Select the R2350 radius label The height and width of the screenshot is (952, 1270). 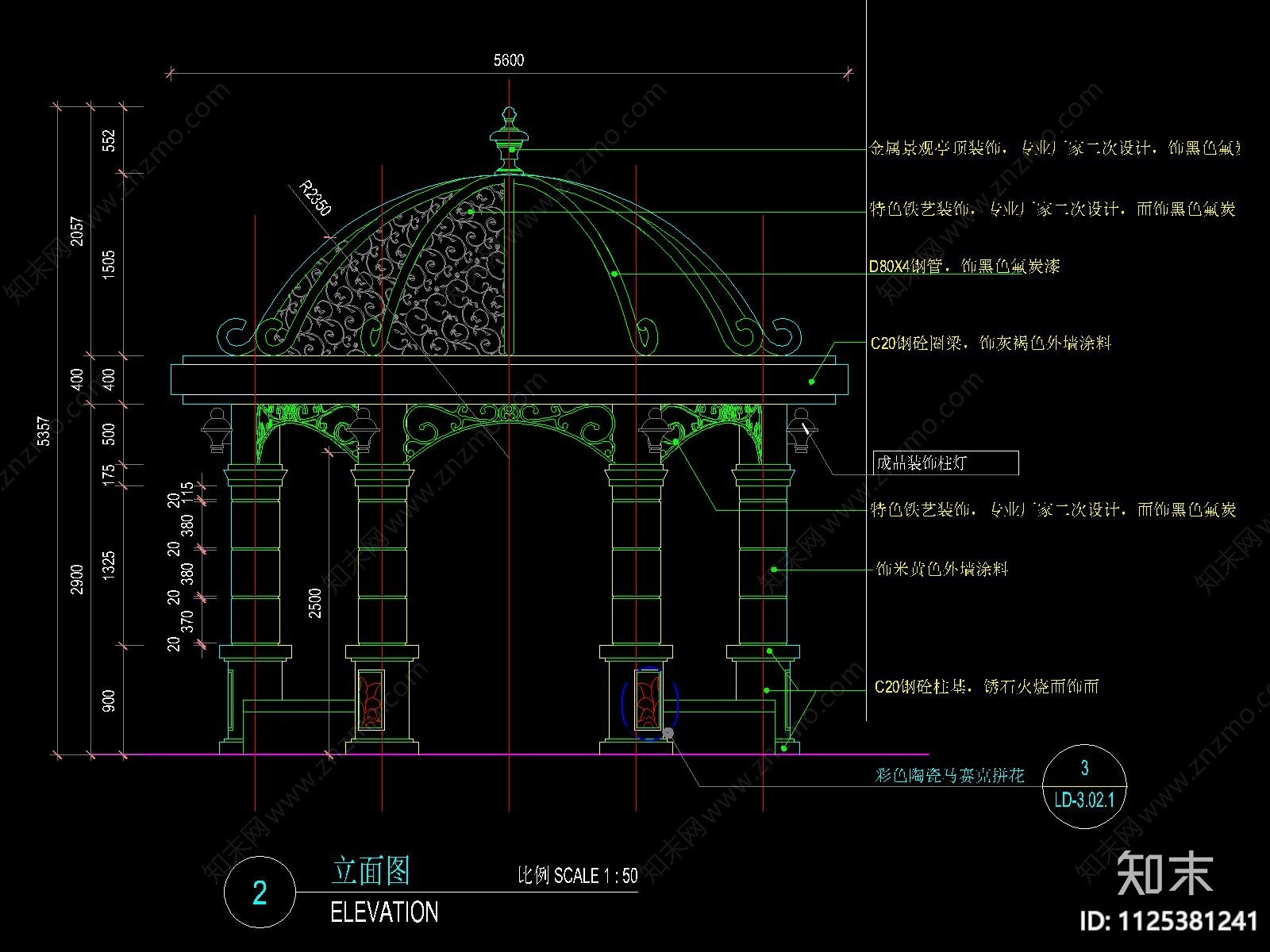pyautogui.click(x=315, y=198)
